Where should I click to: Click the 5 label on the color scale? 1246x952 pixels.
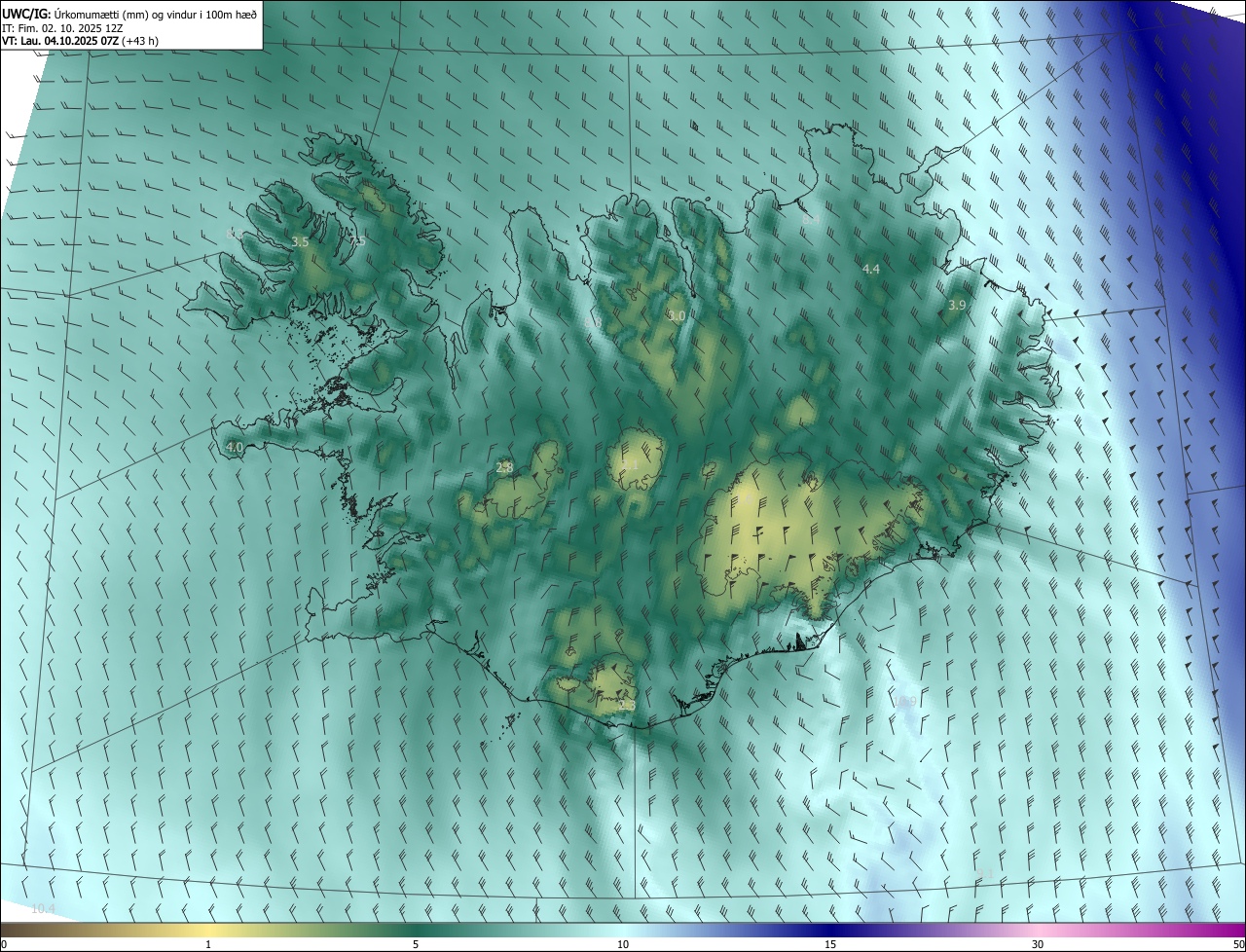416,944
